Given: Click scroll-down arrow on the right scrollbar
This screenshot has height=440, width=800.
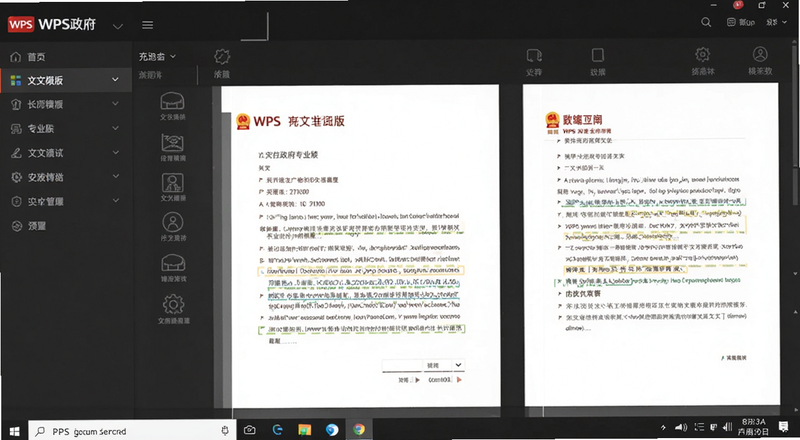Looking at the screenshot, I should 795,274.
